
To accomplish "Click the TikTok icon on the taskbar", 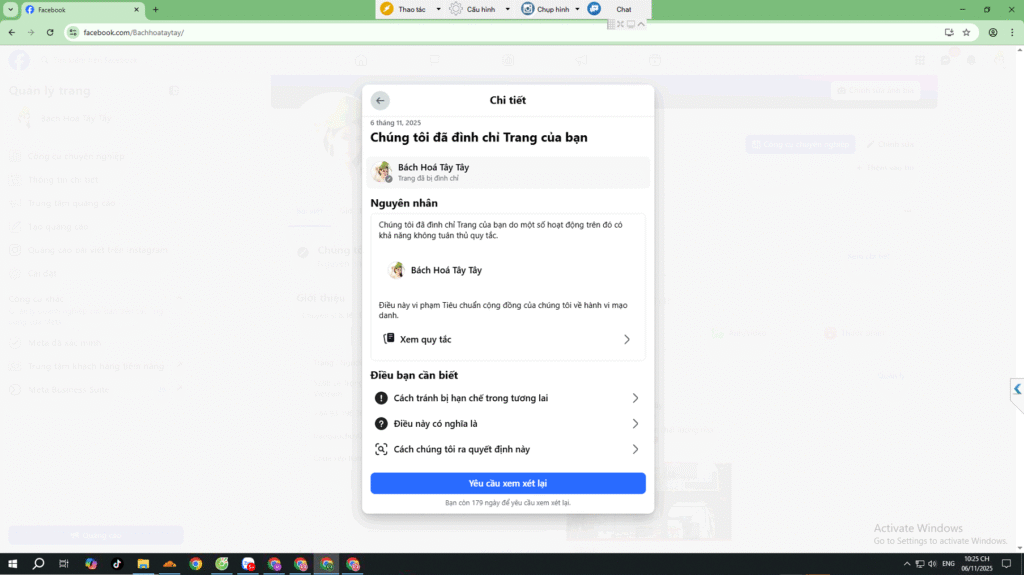I will point(117,564).
